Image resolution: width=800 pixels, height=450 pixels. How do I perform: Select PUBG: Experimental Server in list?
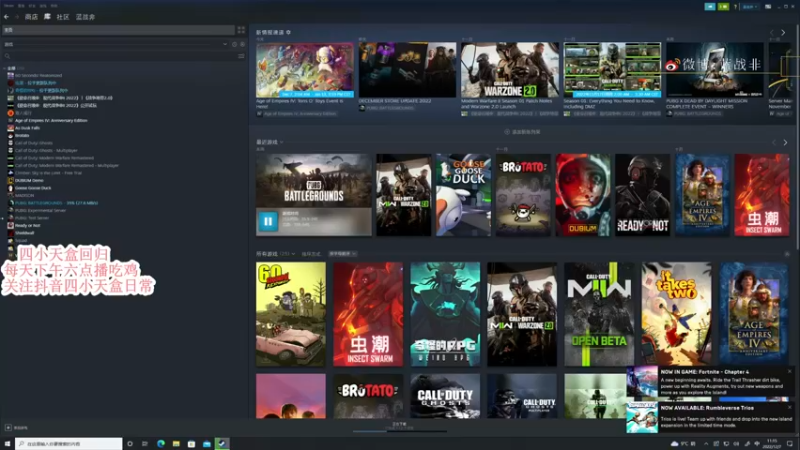40,211
